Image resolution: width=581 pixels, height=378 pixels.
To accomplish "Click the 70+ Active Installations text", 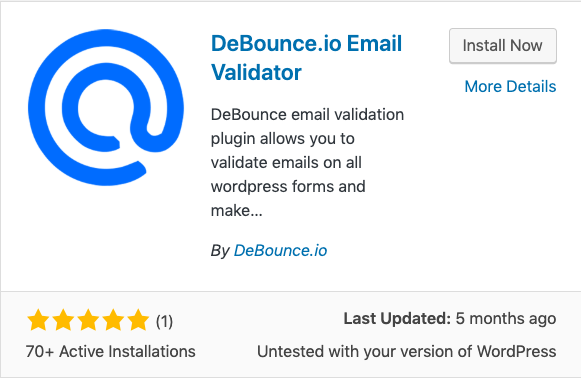I will (x=110, y=351).
